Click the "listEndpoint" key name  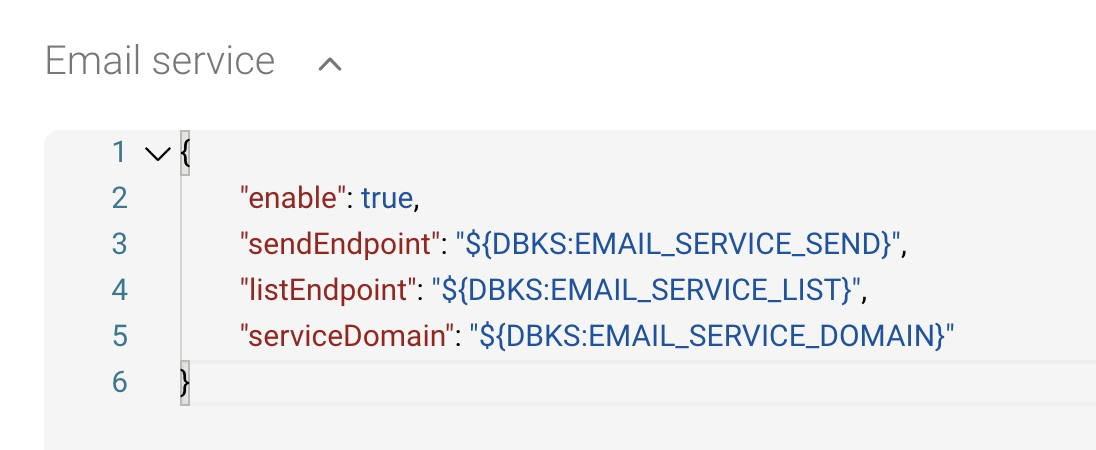point(327,290)
